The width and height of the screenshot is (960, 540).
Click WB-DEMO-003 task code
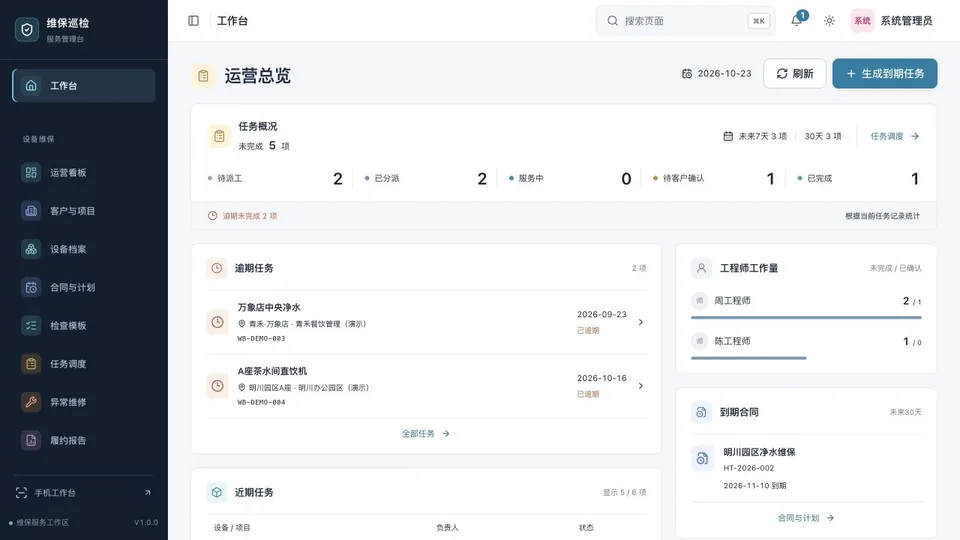point(261,339)
